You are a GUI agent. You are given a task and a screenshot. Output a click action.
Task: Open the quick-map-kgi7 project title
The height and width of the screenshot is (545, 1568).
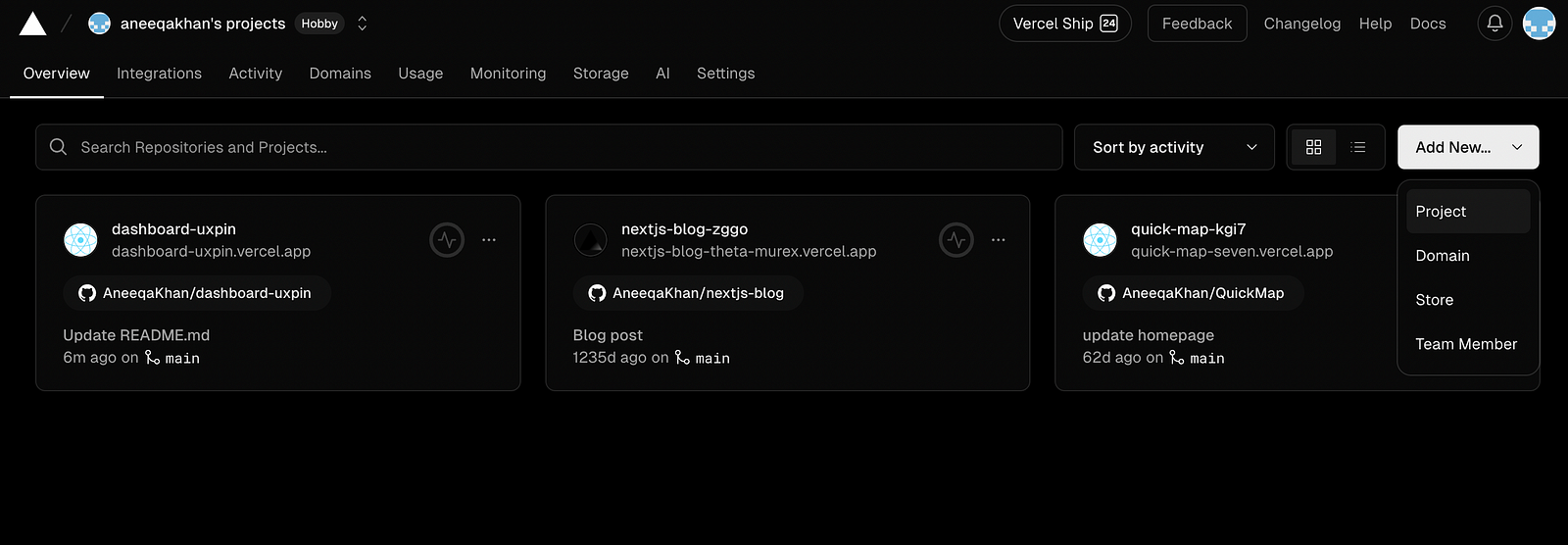point(1188,229)
